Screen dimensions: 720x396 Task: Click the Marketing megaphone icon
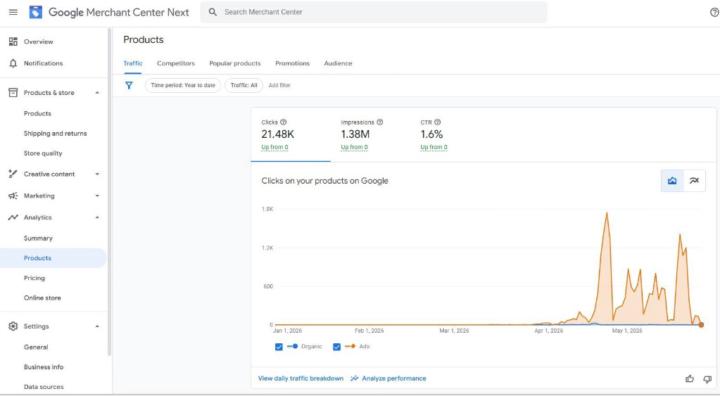pos(13,196)
